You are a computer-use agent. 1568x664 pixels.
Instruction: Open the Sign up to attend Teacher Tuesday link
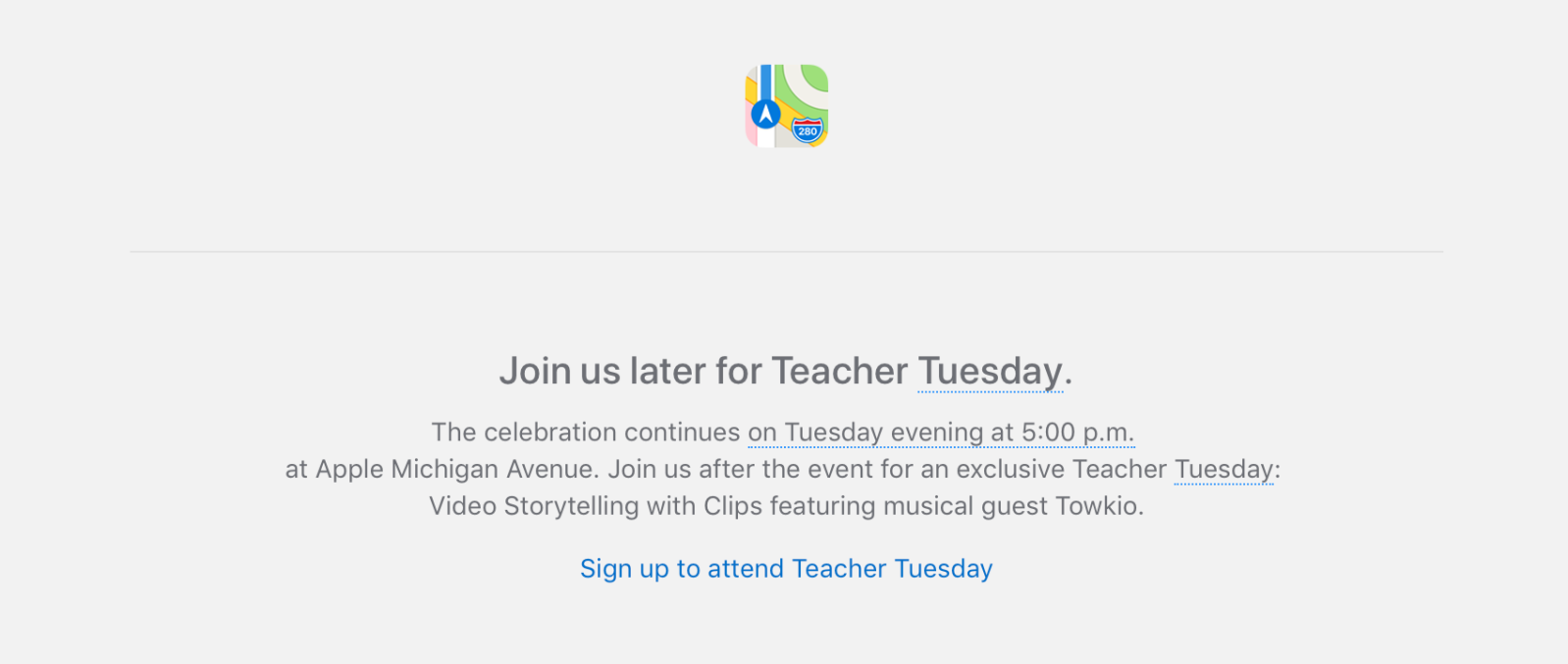point(786,569)
